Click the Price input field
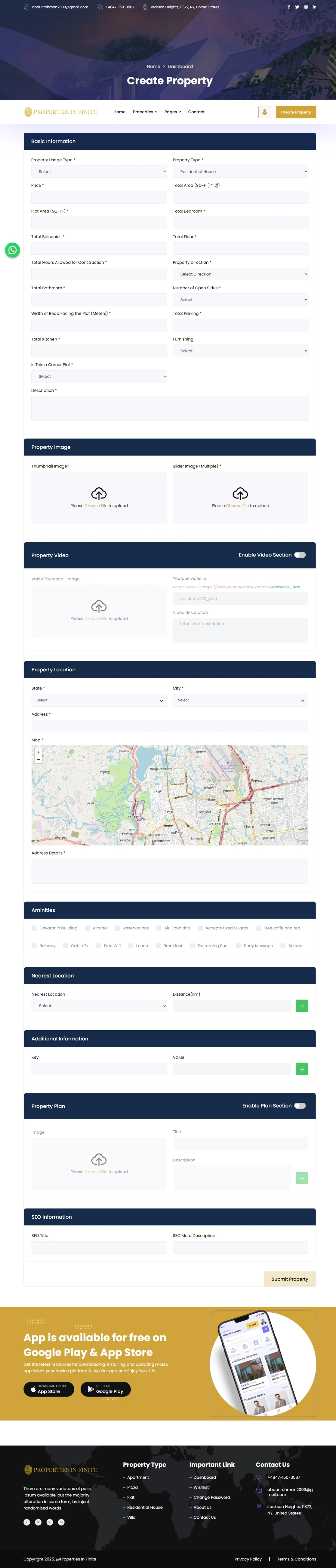Viewport: 336px width, 1568px height. 99,197
